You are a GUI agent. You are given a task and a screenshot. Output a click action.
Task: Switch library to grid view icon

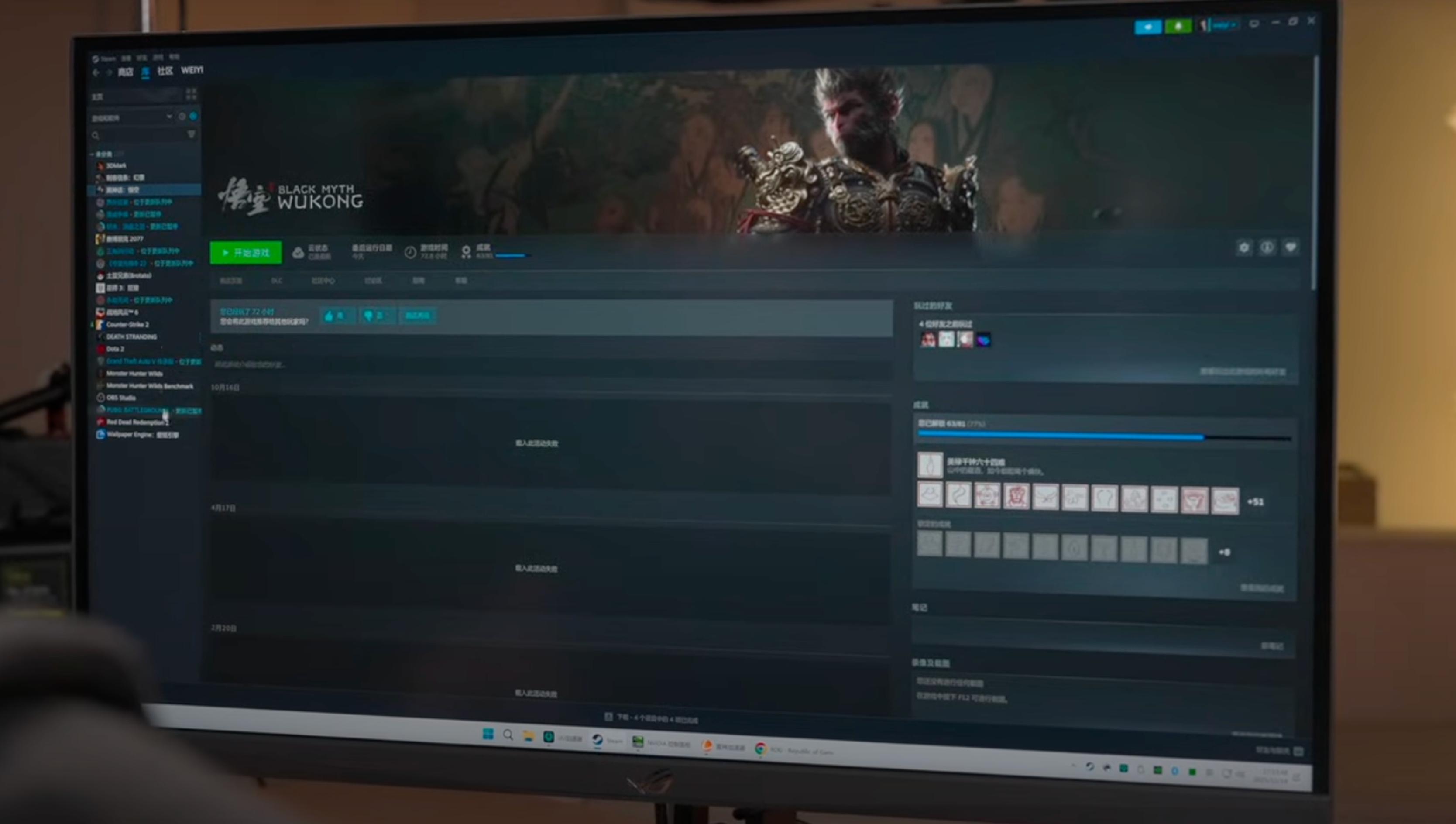pos(191,94)
